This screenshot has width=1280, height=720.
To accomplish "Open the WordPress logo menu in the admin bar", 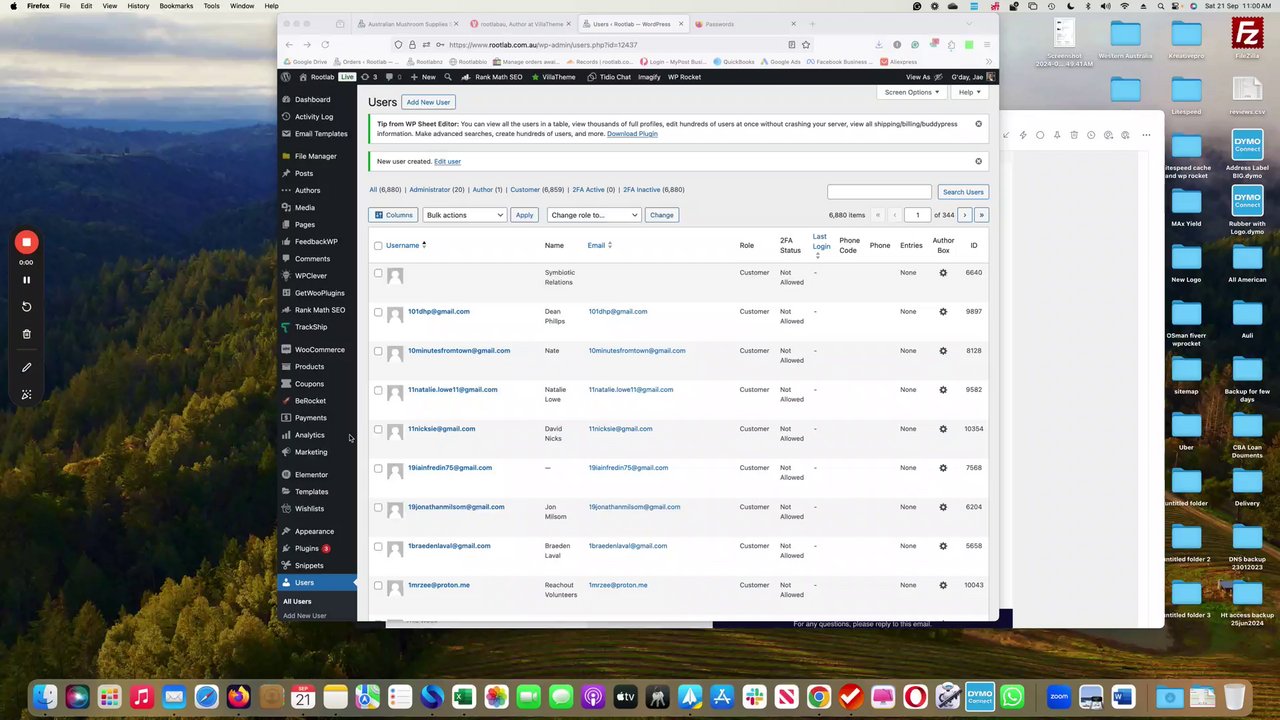I will (286, 77).
